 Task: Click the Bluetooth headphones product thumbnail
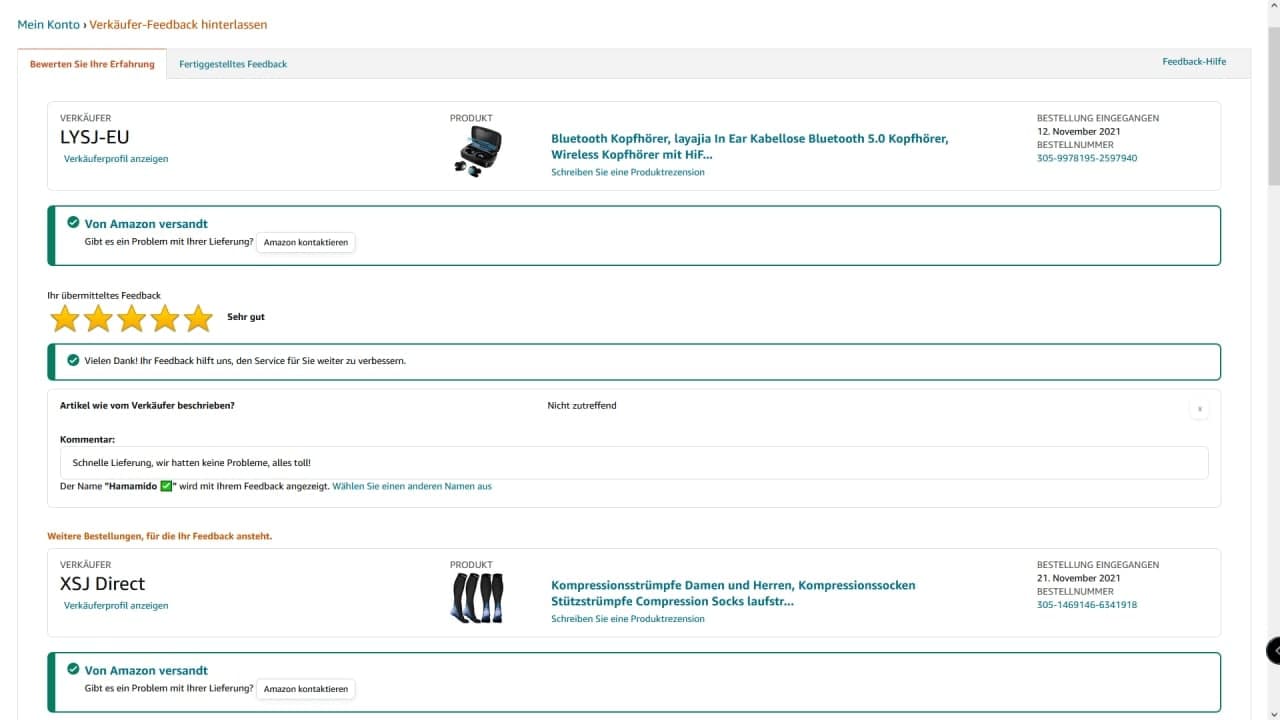[x=477, y=152]
